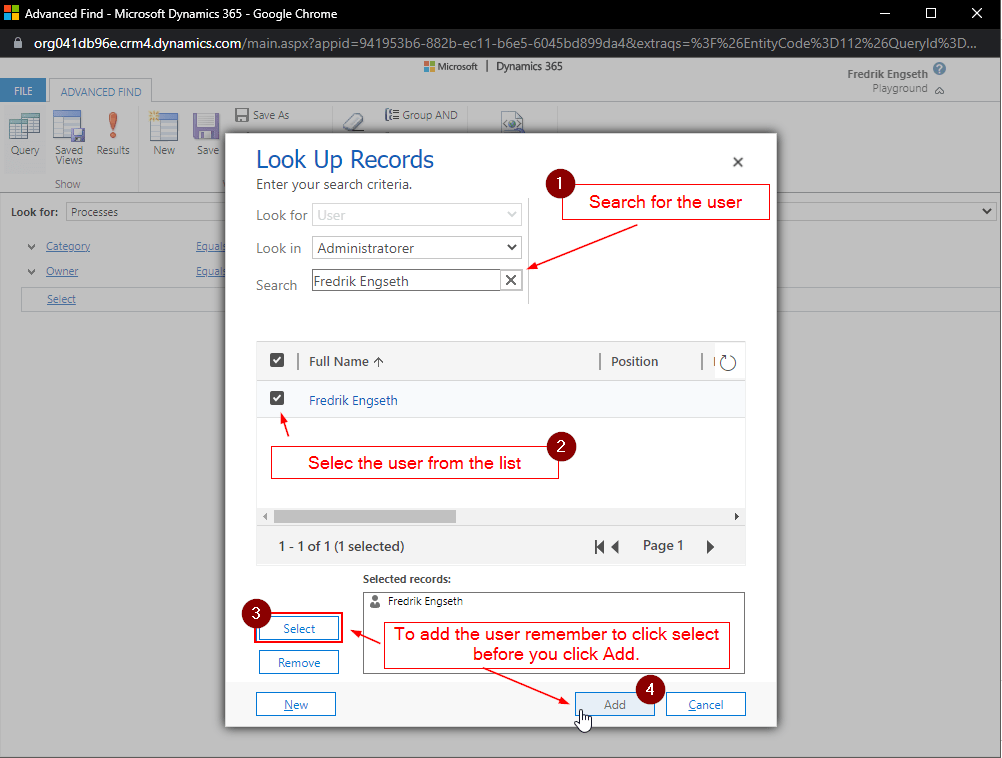Viewport: 1002px width, 758px height.
Task: Click Select to move user to selected records
Action: (x=298, y=627)
